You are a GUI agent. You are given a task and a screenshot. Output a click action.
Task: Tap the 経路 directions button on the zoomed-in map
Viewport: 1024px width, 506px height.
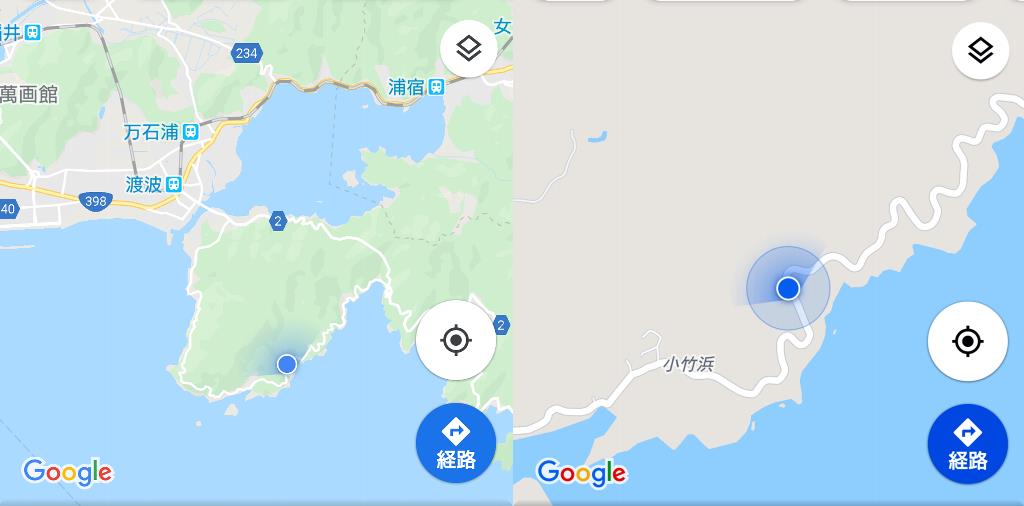[x=968, y=445]
